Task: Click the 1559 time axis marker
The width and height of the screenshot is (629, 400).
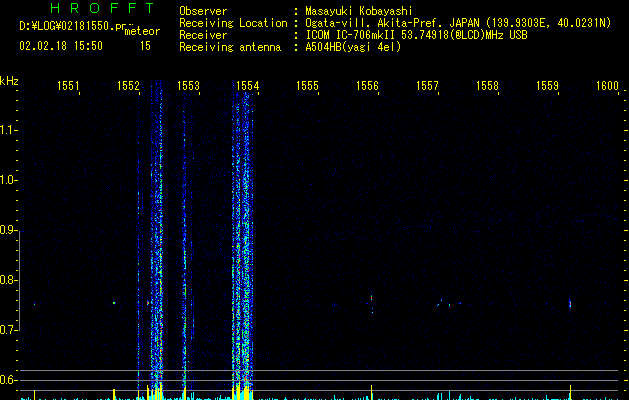Action: click(x=548, y=86)
